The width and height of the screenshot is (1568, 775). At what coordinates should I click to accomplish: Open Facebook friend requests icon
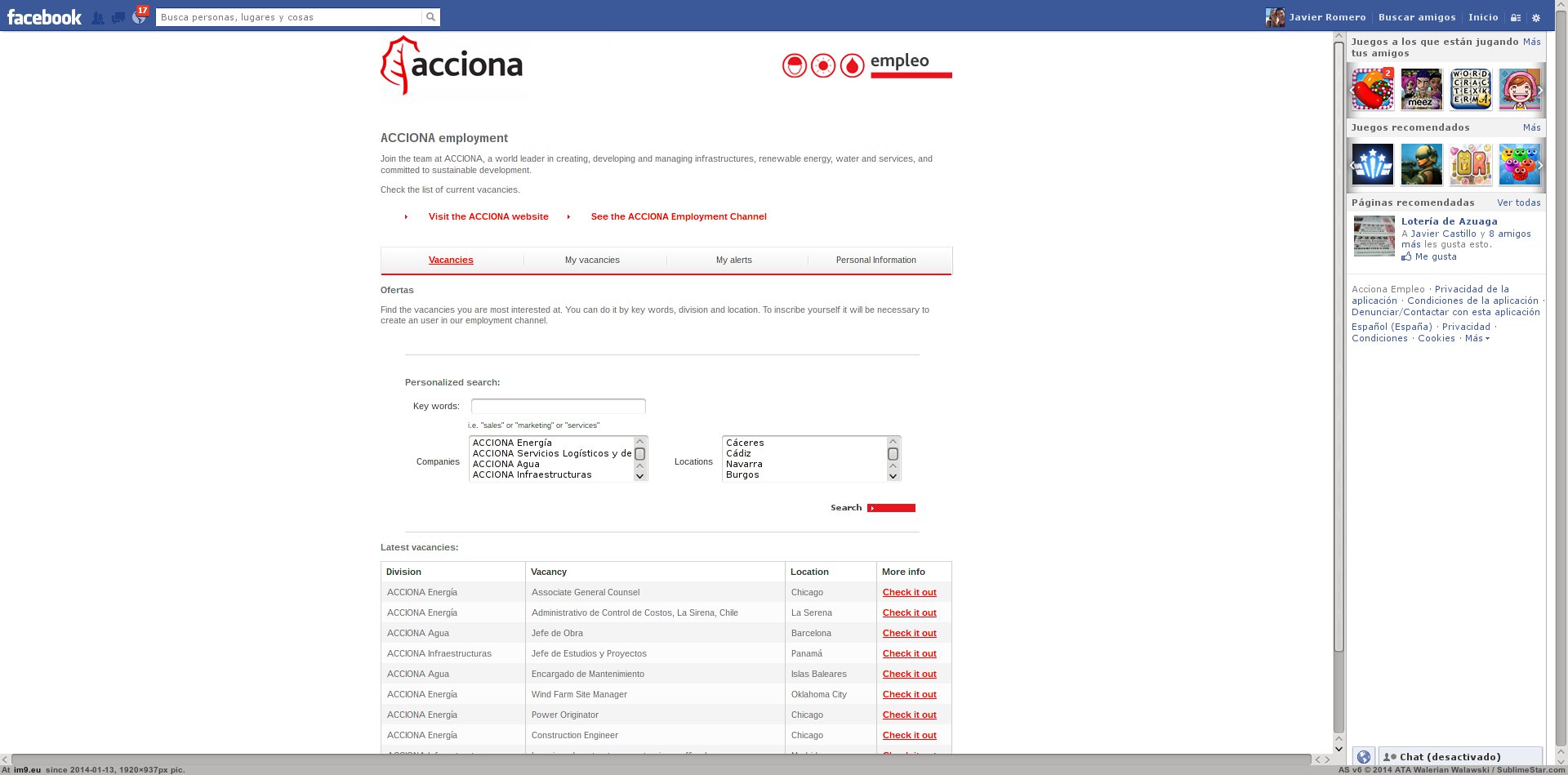pos(98,18)
